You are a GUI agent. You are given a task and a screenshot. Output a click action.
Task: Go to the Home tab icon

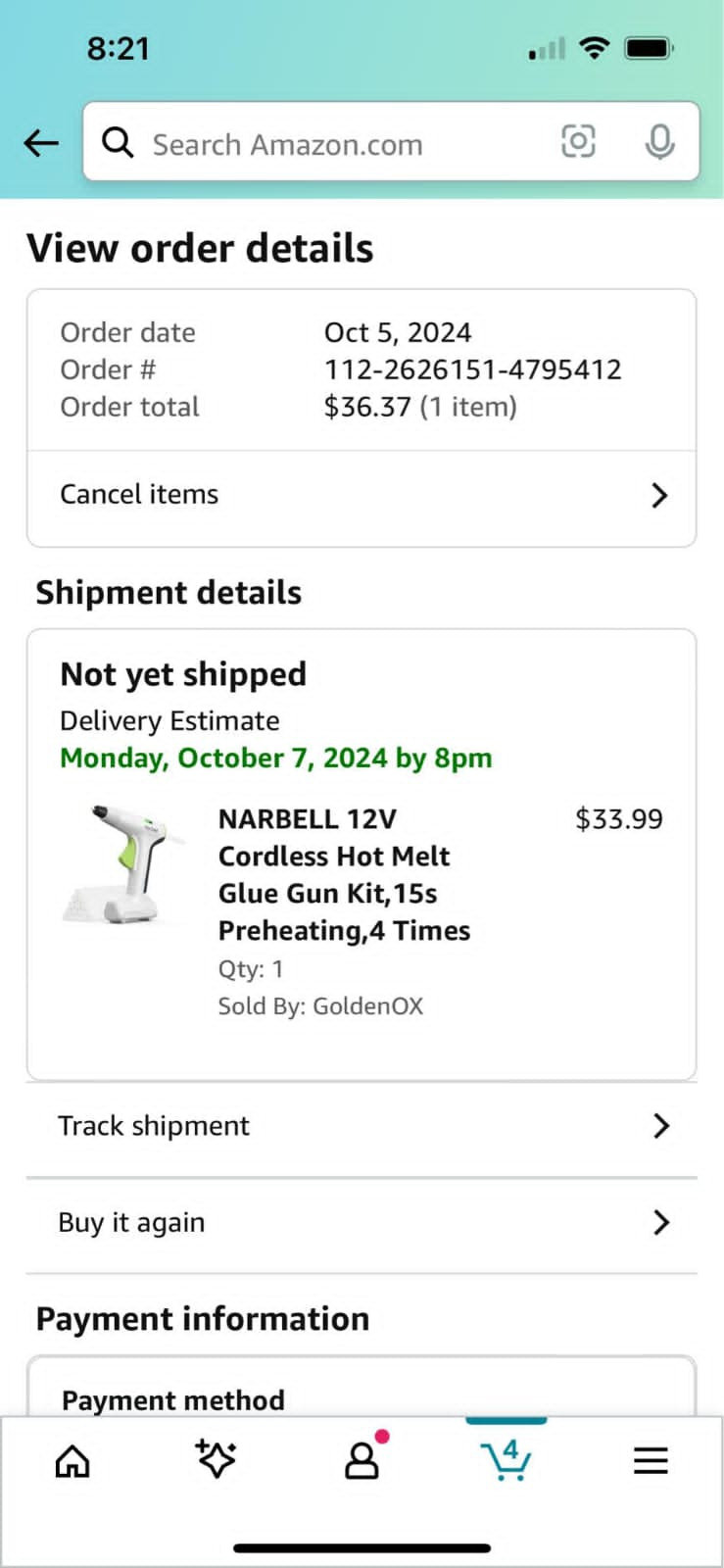[72, 1461]
